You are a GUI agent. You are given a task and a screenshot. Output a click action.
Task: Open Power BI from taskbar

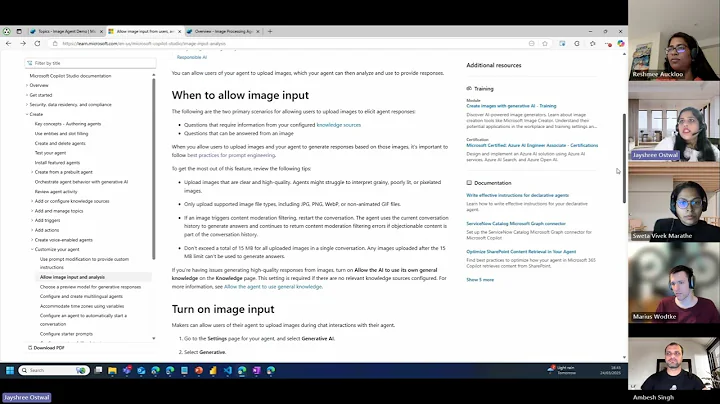coord(213,370)
